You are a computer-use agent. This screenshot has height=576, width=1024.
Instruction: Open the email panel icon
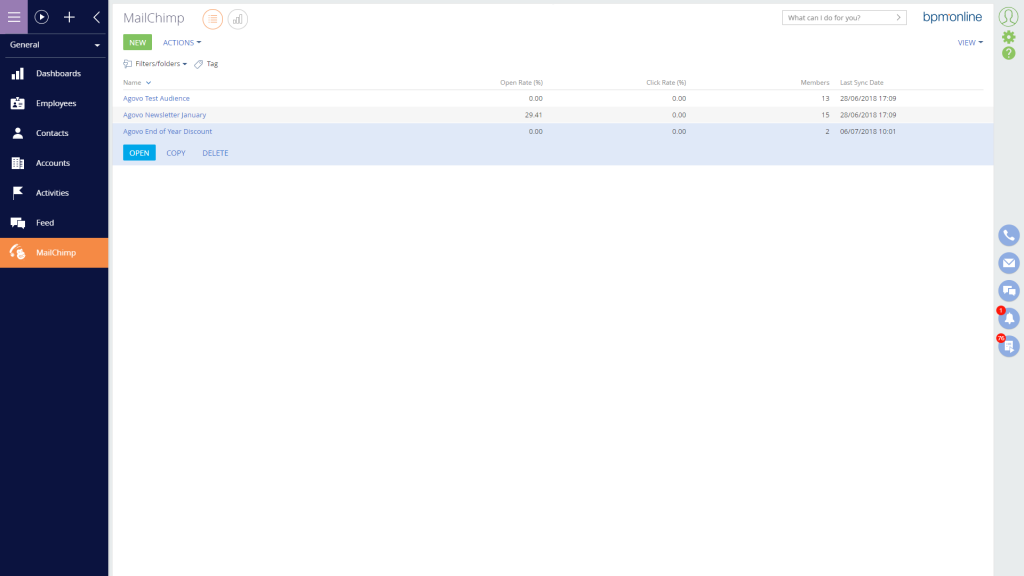click(x=1008, y=263)
